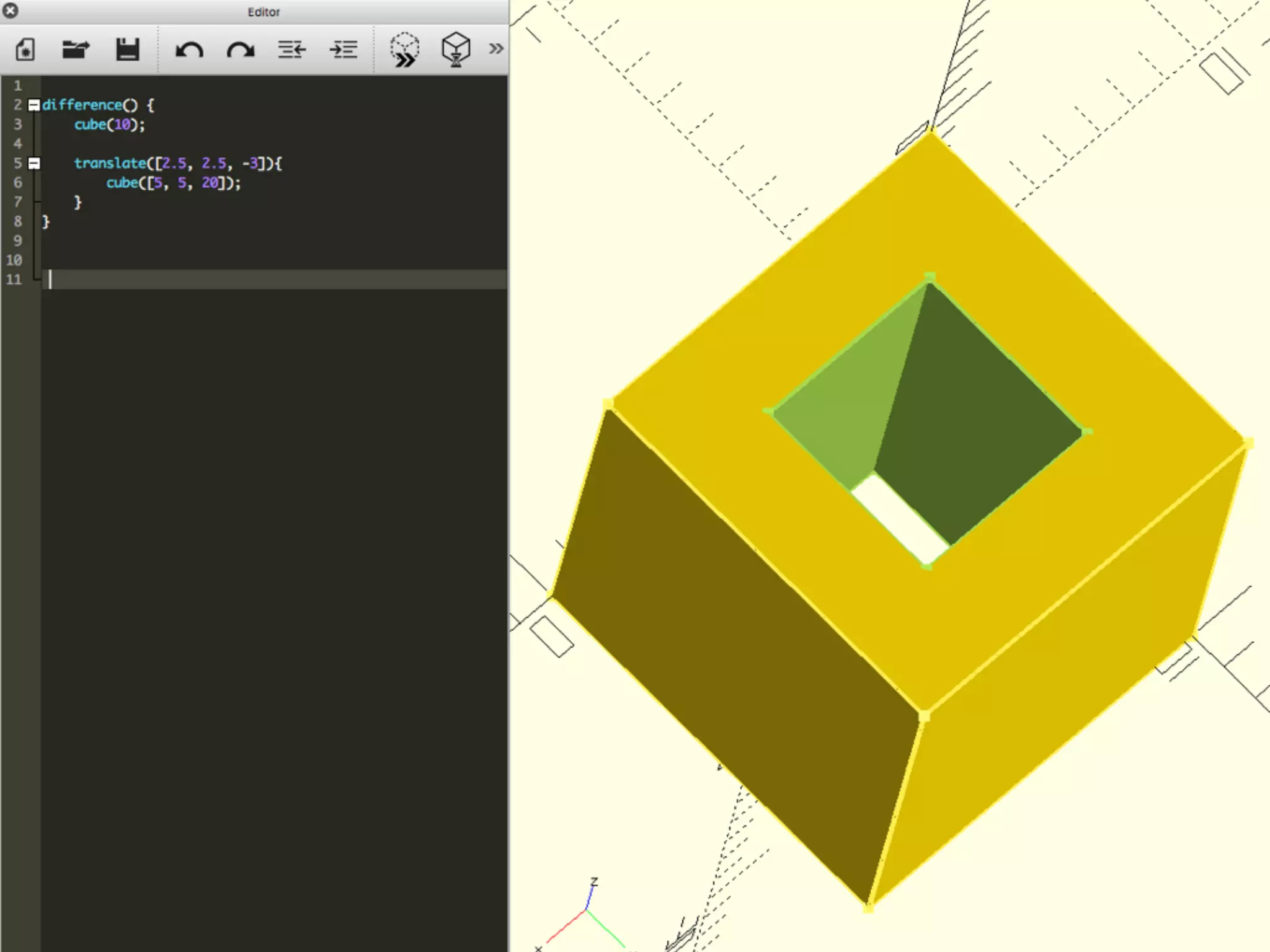Viewport: 1270px width, 952px height.
Task: Open a file via folder icon
Action: click(x=76, y=50)
